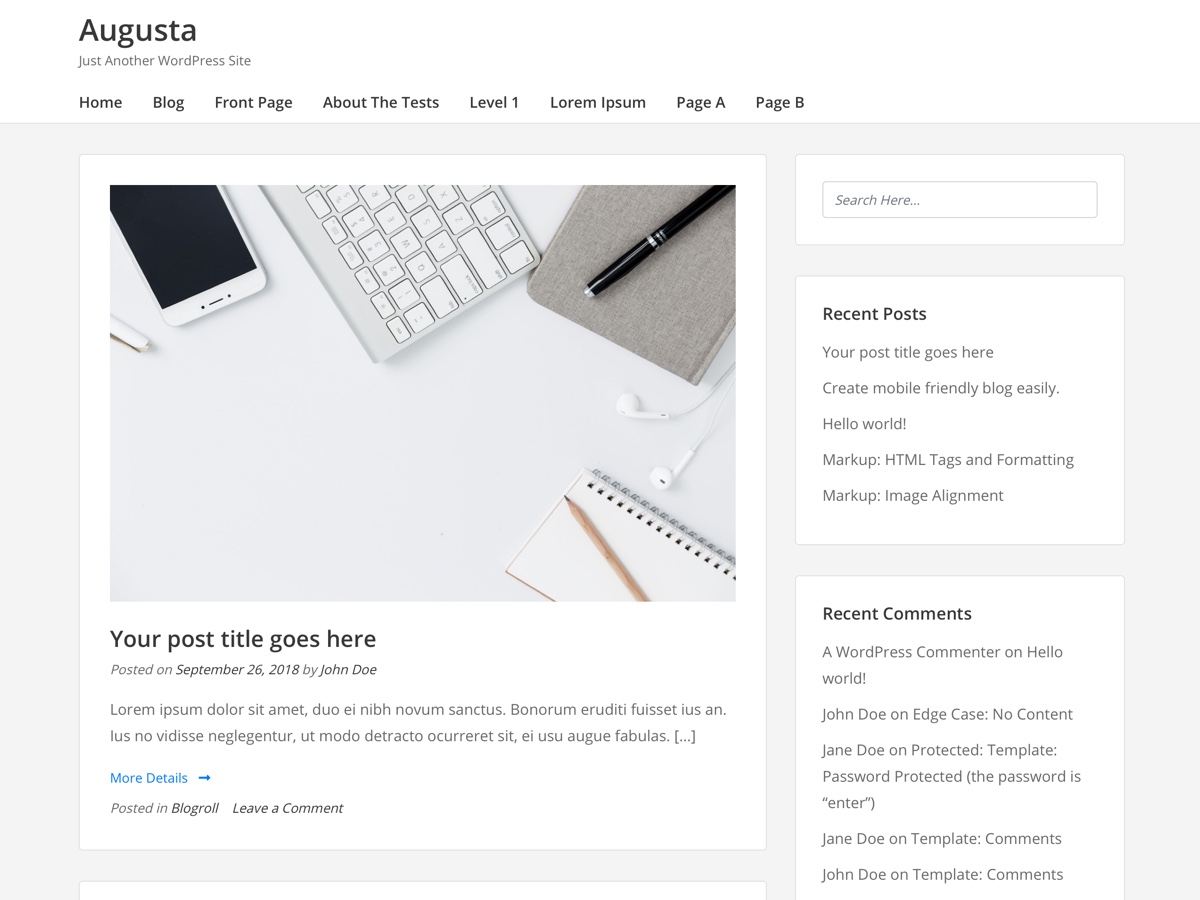Click the More Details arrow icon
The height and width of the screenshot is (900, 1200).
203,777
